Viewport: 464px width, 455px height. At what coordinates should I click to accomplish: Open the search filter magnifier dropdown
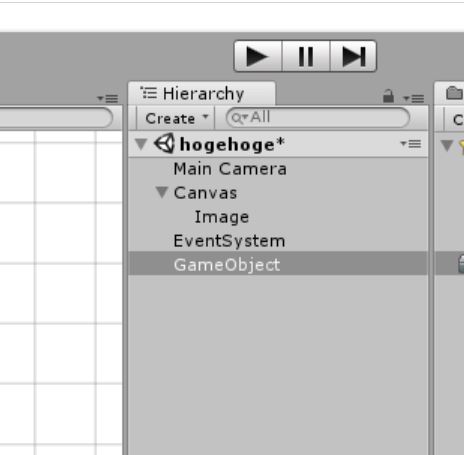pos(240,118)
